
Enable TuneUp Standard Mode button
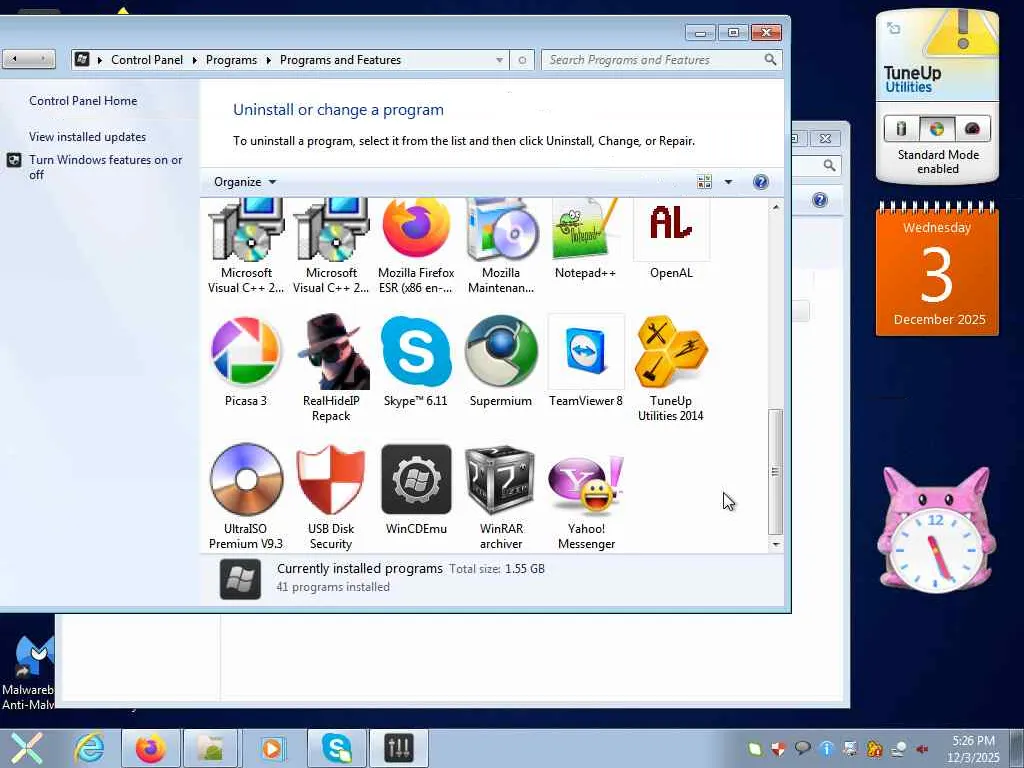click(x=936, y=129)
